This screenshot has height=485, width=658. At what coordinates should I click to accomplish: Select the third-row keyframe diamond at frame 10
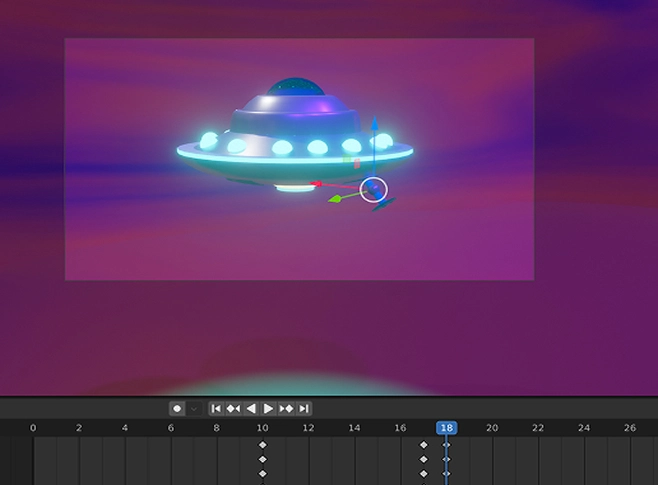pos(263,474)
